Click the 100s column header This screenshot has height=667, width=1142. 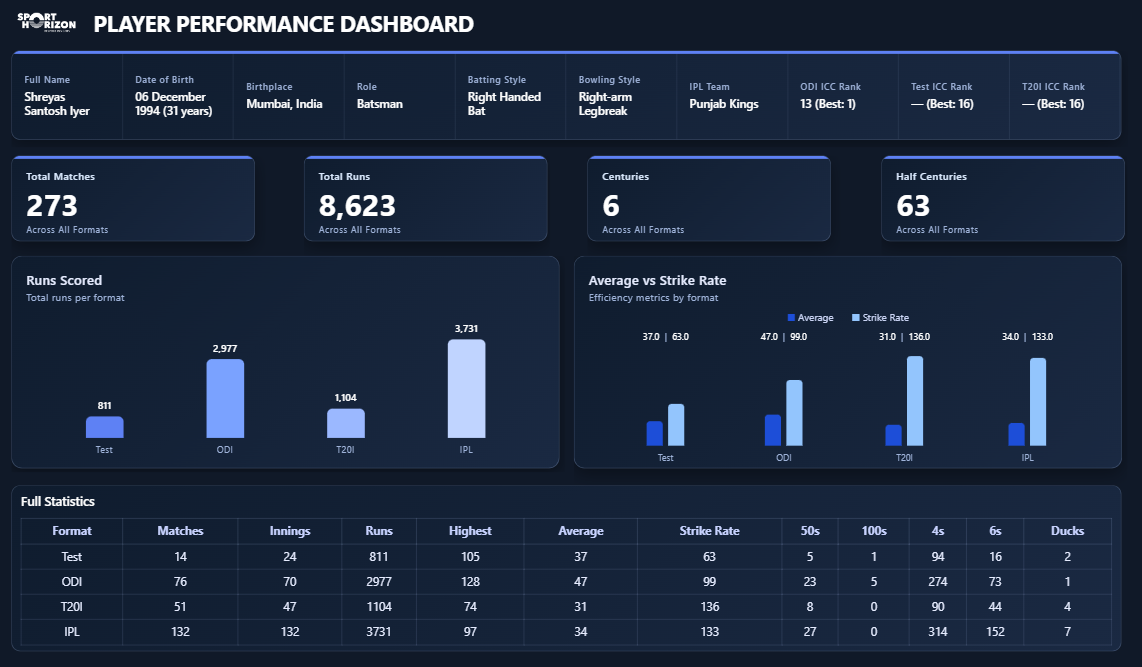click(x=874, y=531)
